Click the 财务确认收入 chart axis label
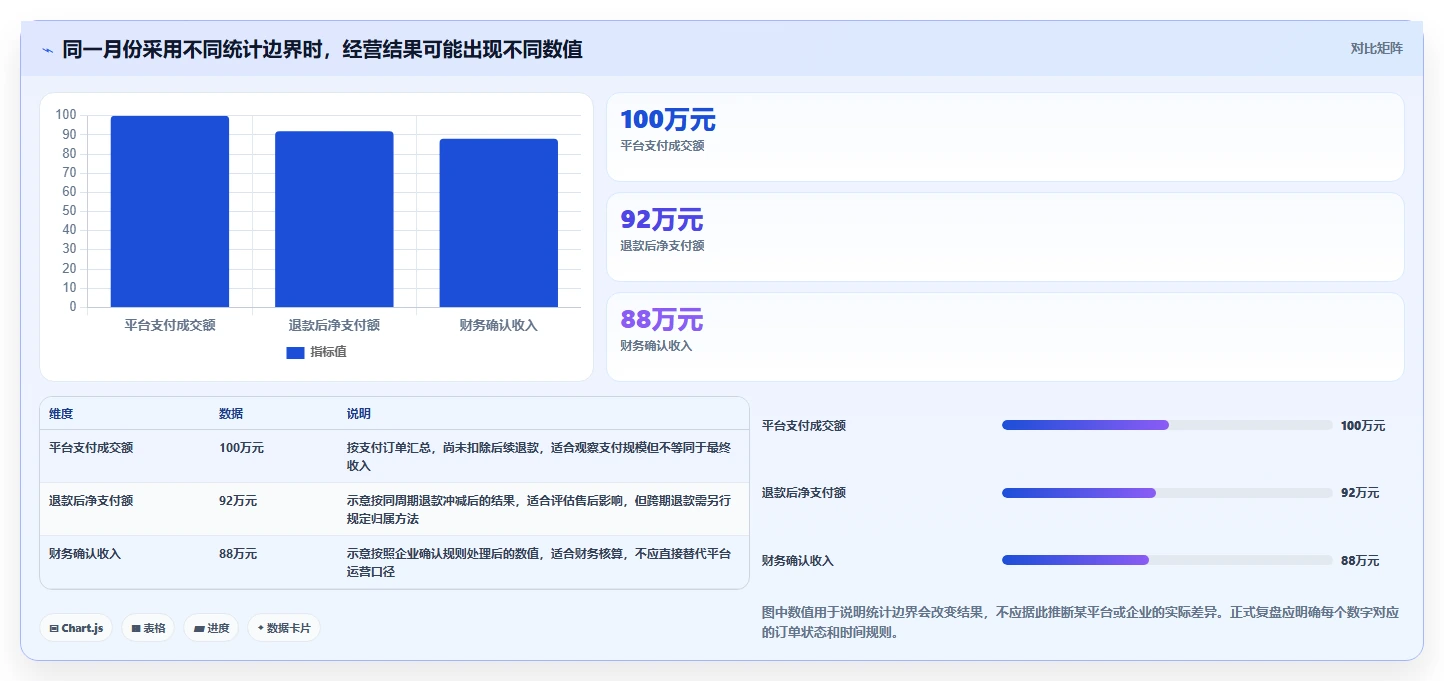 tap(499, 325)
